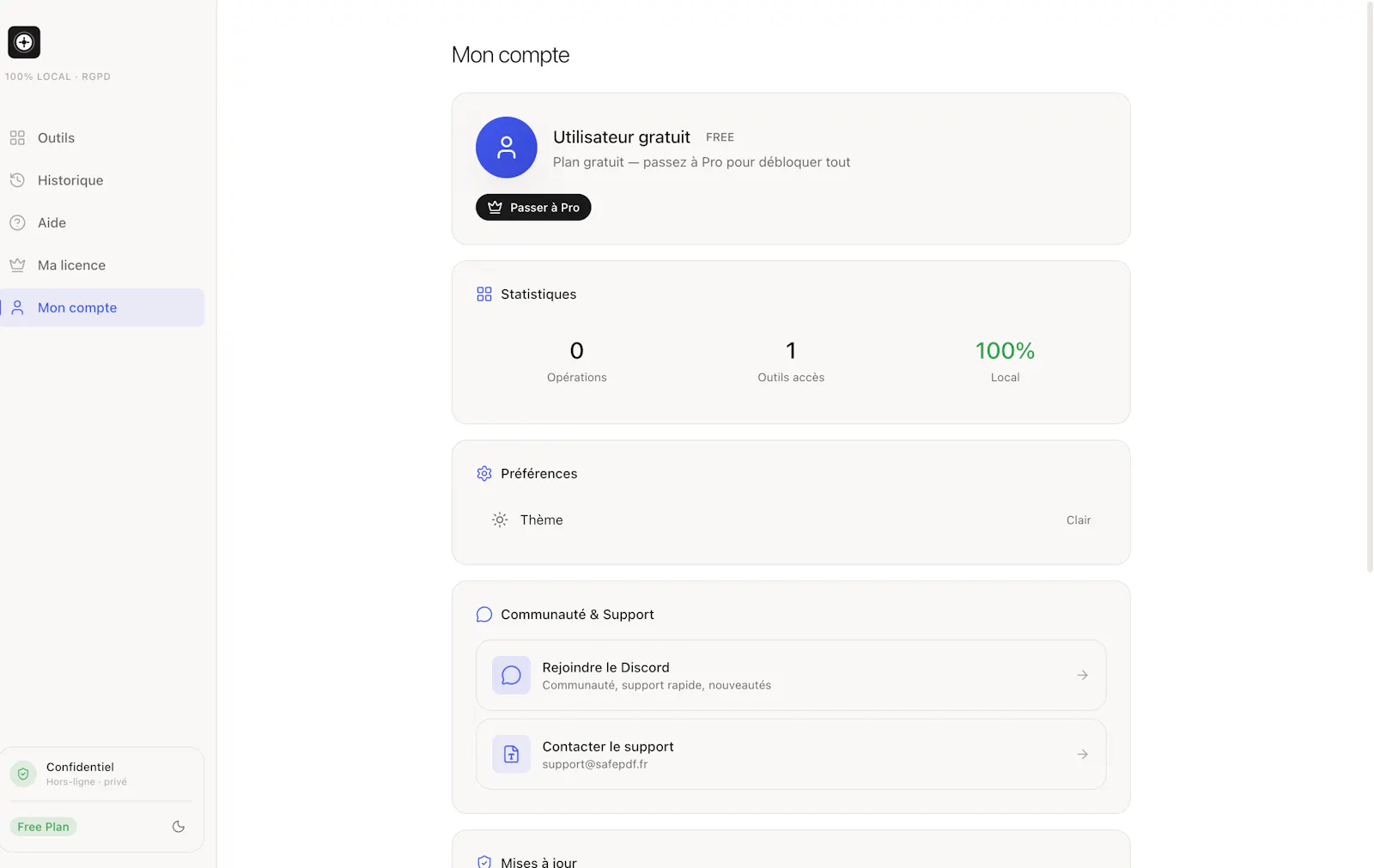This screenshot has width=1374, height=868.
Task: Open the Outils section
Action: click(x=102, y=138)
